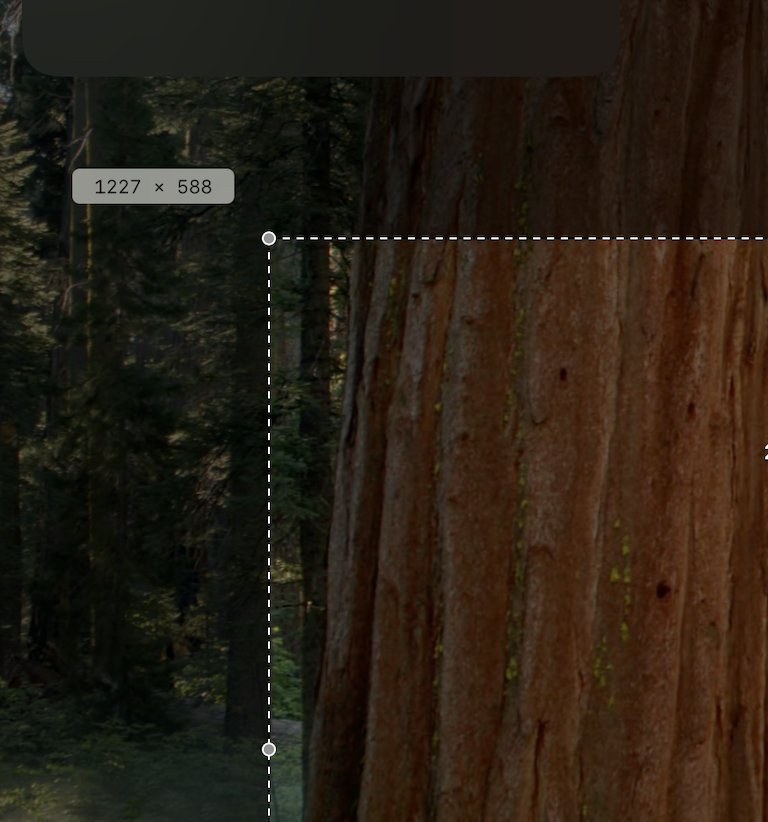
Task: Click the top-left corner selection handle
Action: pyautogui.click(x=269, y=239)
